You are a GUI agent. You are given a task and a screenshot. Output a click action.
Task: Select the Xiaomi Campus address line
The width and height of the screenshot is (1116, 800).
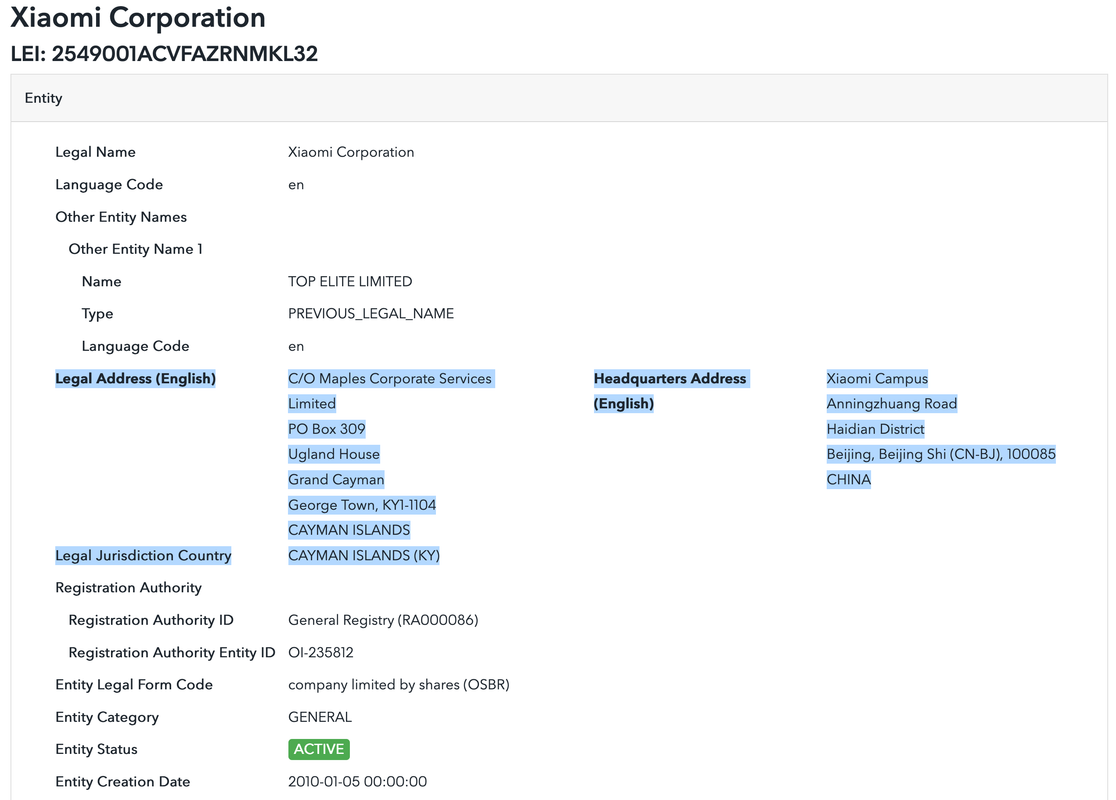pyautogui.click(x=878, y=379)
